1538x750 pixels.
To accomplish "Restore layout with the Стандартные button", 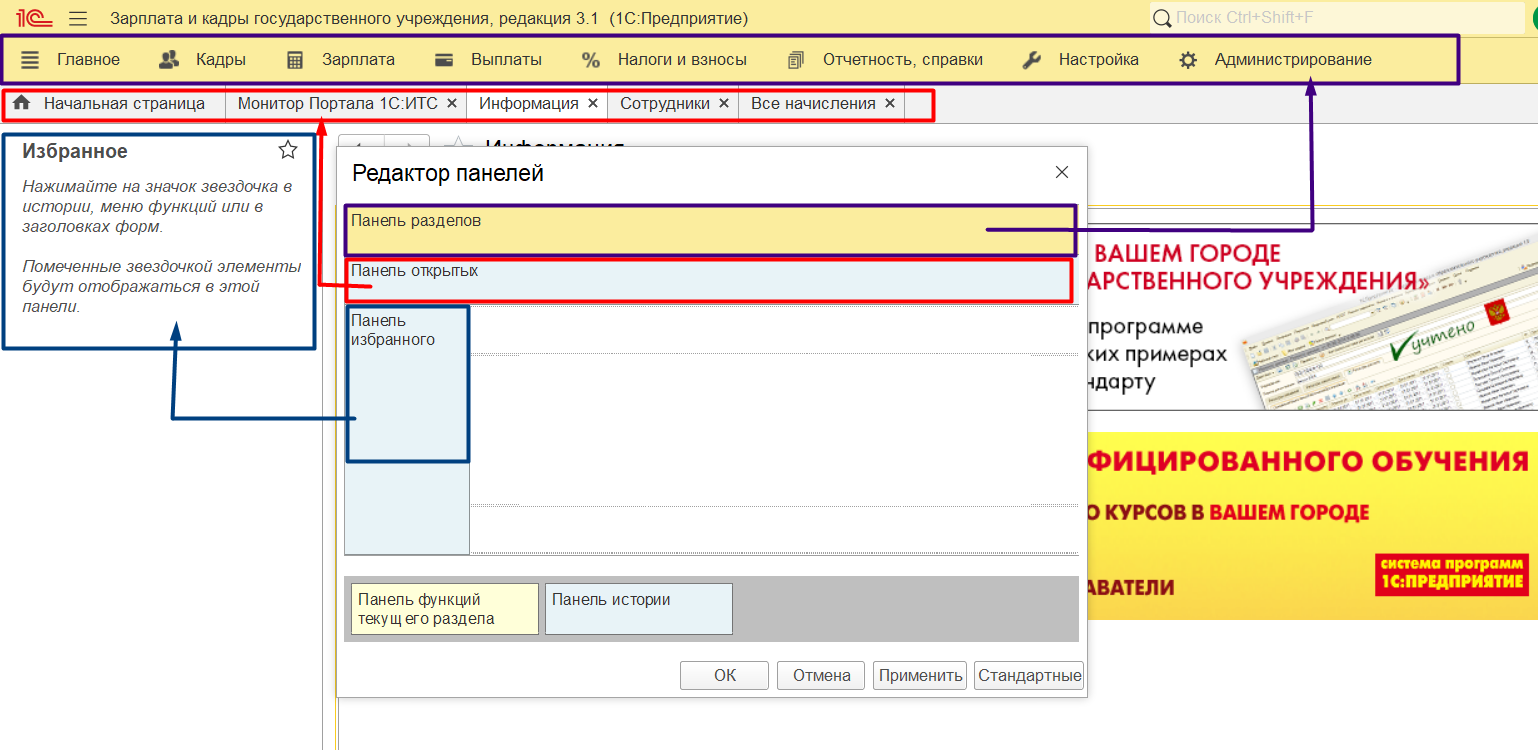I will 1030,675.
